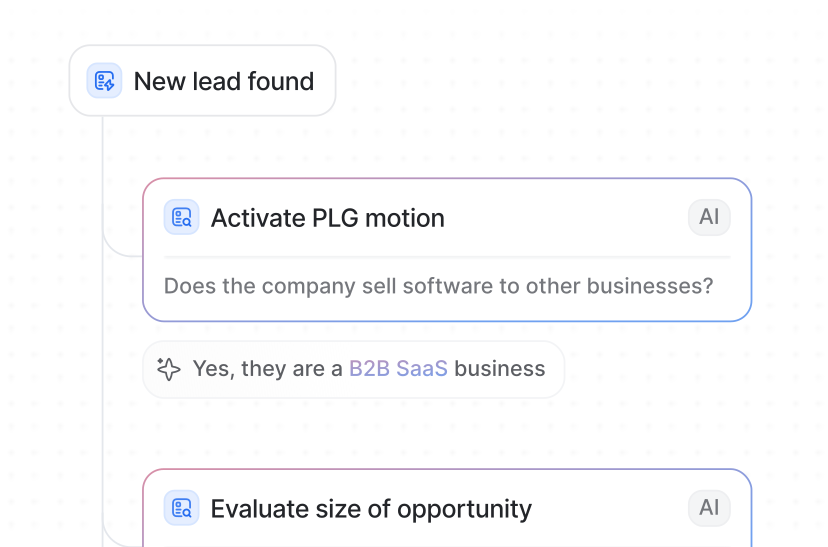The height and width of the screenshot is (547, 828).
Task: Select the Activate PLG motion title
Action: (x=327, y=218)
